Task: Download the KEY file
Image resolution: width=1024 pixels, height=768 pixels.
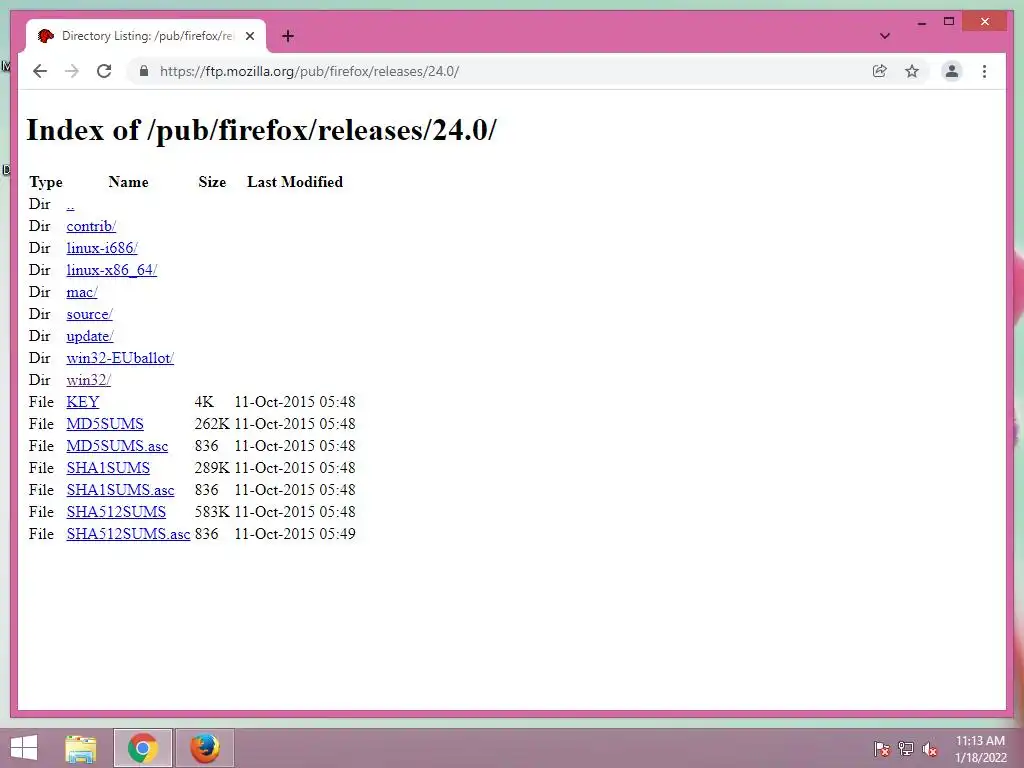Action: coord(83,402)
